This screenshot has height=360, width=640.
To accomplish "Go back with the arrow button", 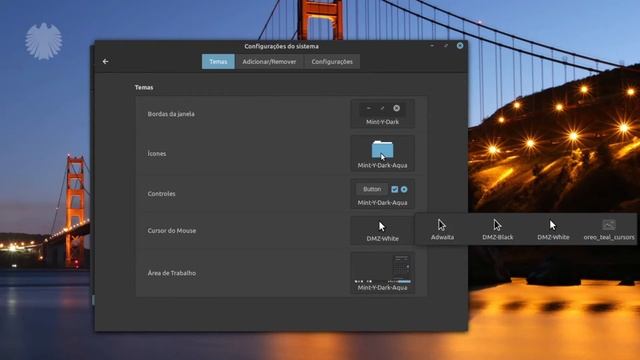I will [x=105, y=62].
